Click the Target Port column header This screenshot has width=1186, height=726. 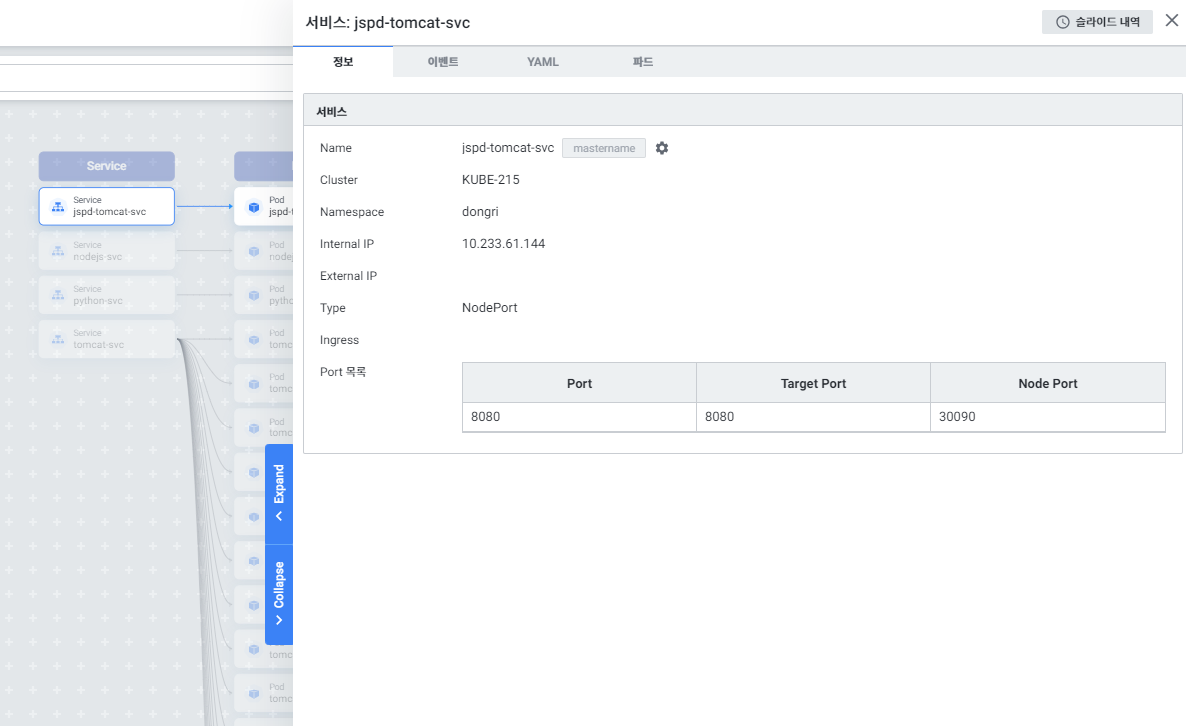click(x=813, y=383)
